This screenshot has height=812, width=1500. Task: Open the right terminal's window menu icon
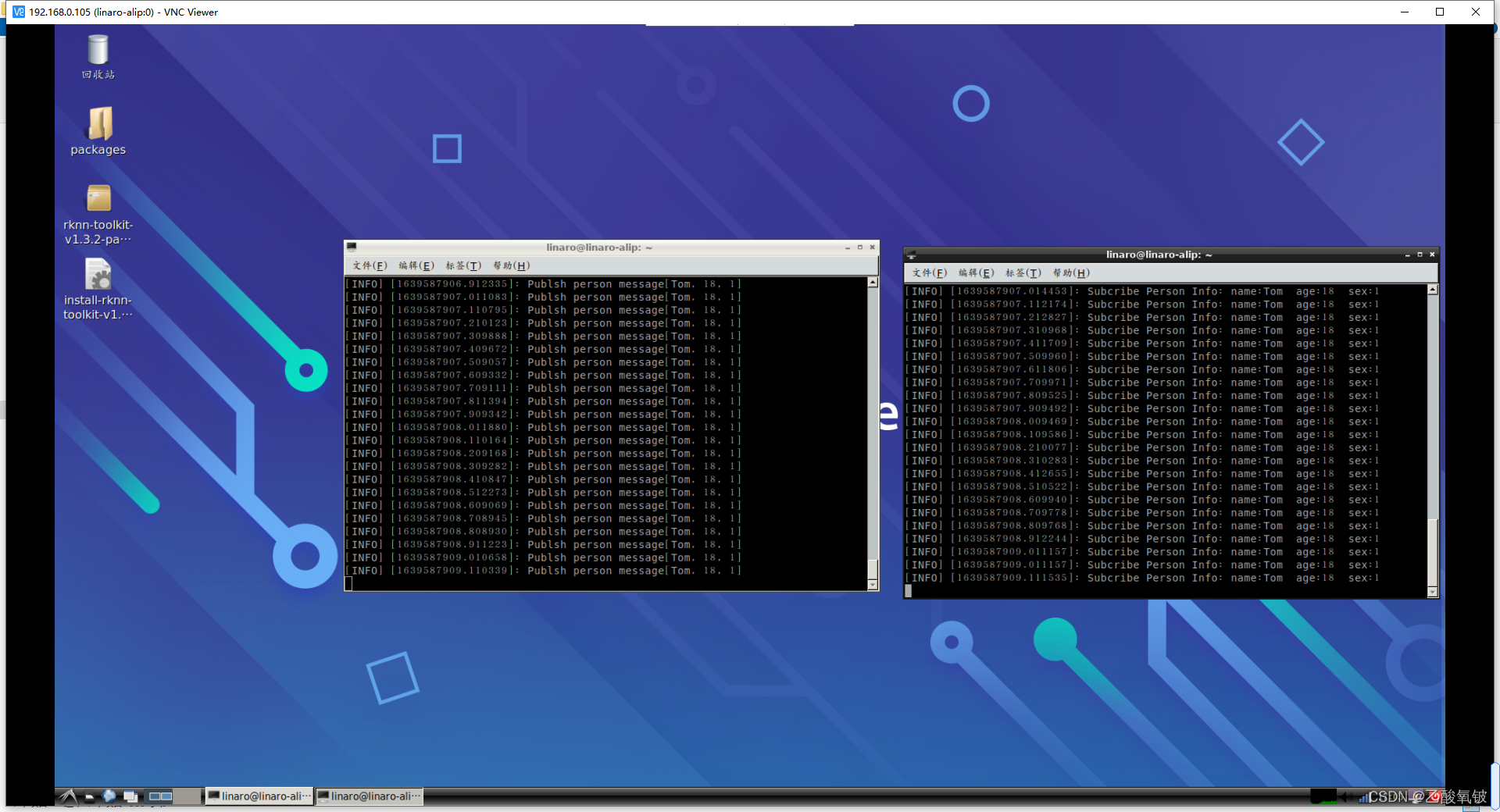tap(911, 255)
